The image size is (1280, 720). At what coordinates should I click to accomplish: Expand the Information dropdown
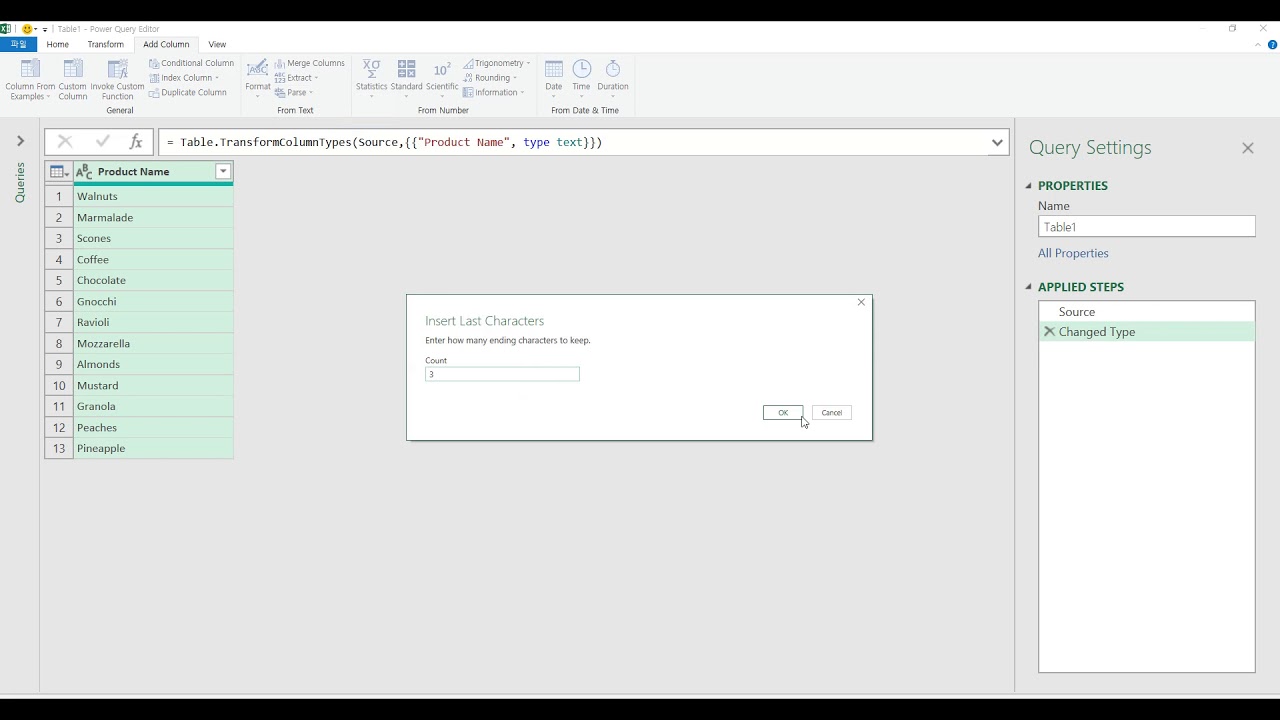[493, 93]
